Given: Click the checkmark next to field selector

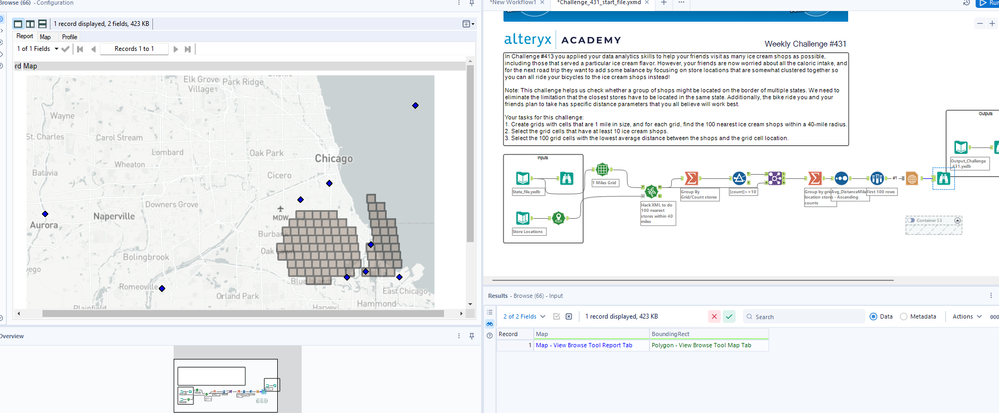Looking at the screenshot, I should (x=65, y=49).
